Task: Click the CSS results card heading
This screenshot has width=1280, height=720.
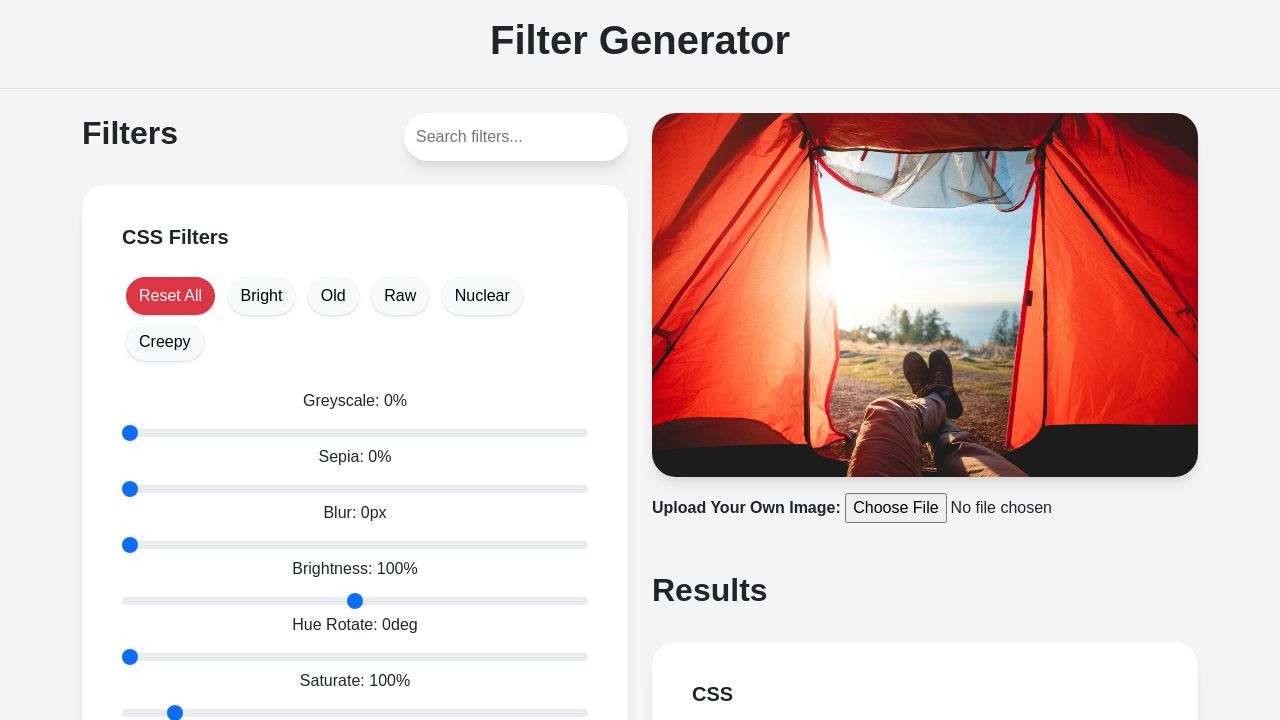Action: (x=712, y=694)
